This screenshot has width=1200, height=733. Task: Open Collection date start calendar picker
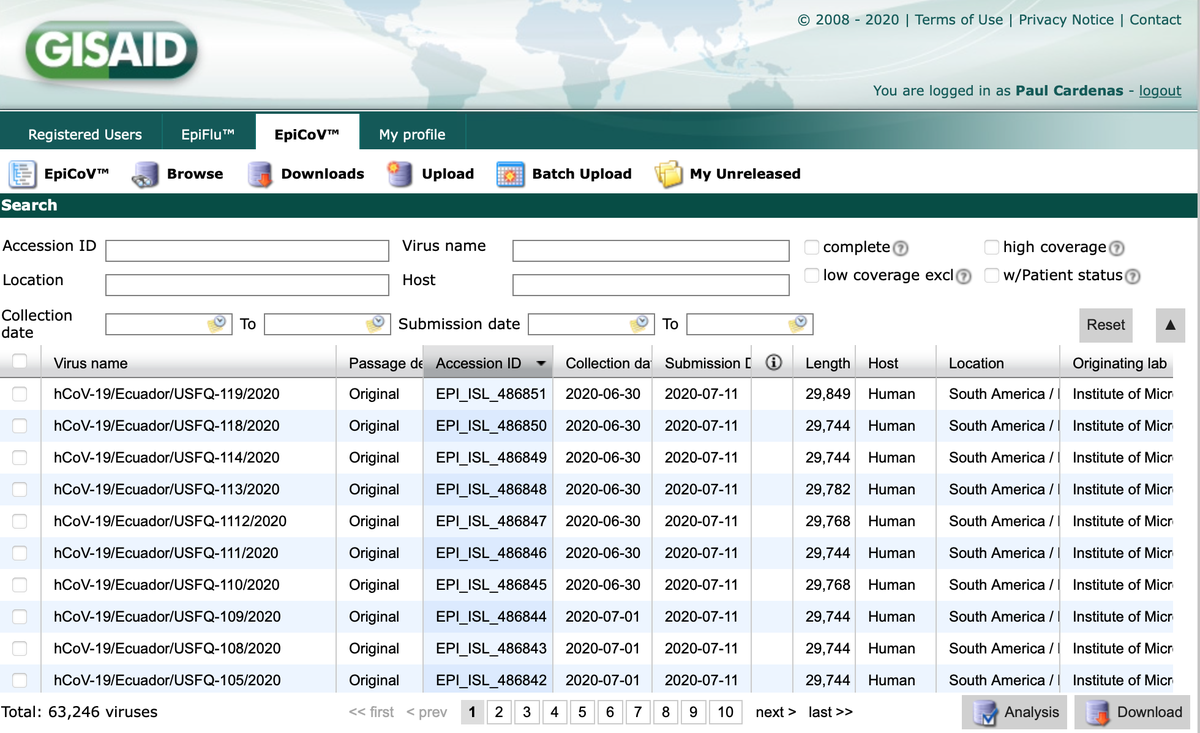pyautogui.click(x=217, y=324)
